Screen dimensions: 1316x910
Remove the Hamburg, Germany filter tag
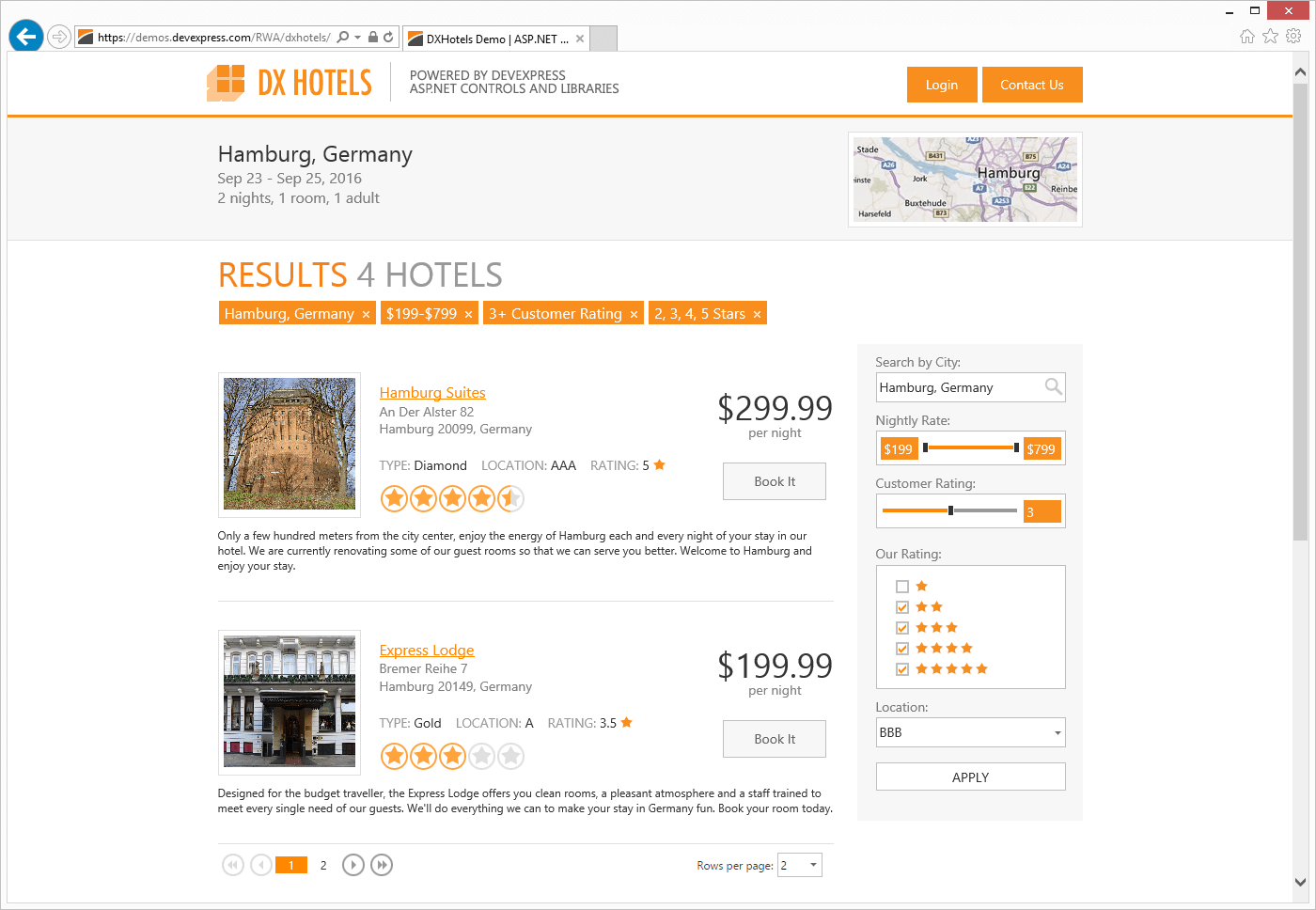367,314
